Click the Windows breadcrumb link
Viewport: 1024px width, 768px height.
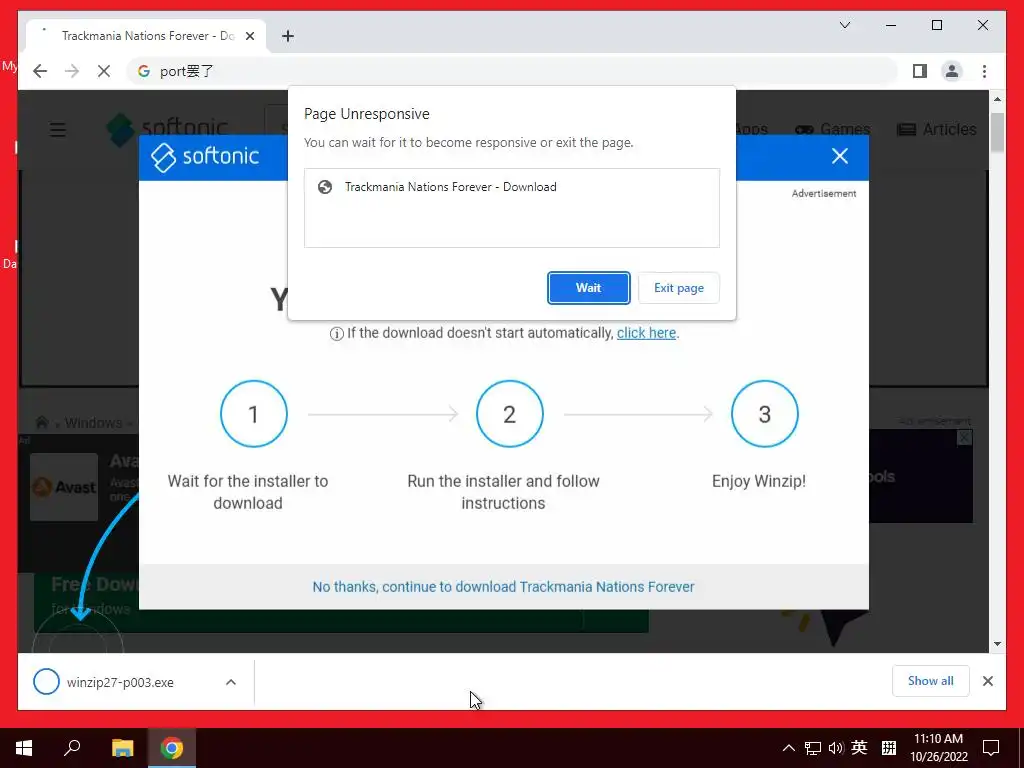tap(93, 423)
